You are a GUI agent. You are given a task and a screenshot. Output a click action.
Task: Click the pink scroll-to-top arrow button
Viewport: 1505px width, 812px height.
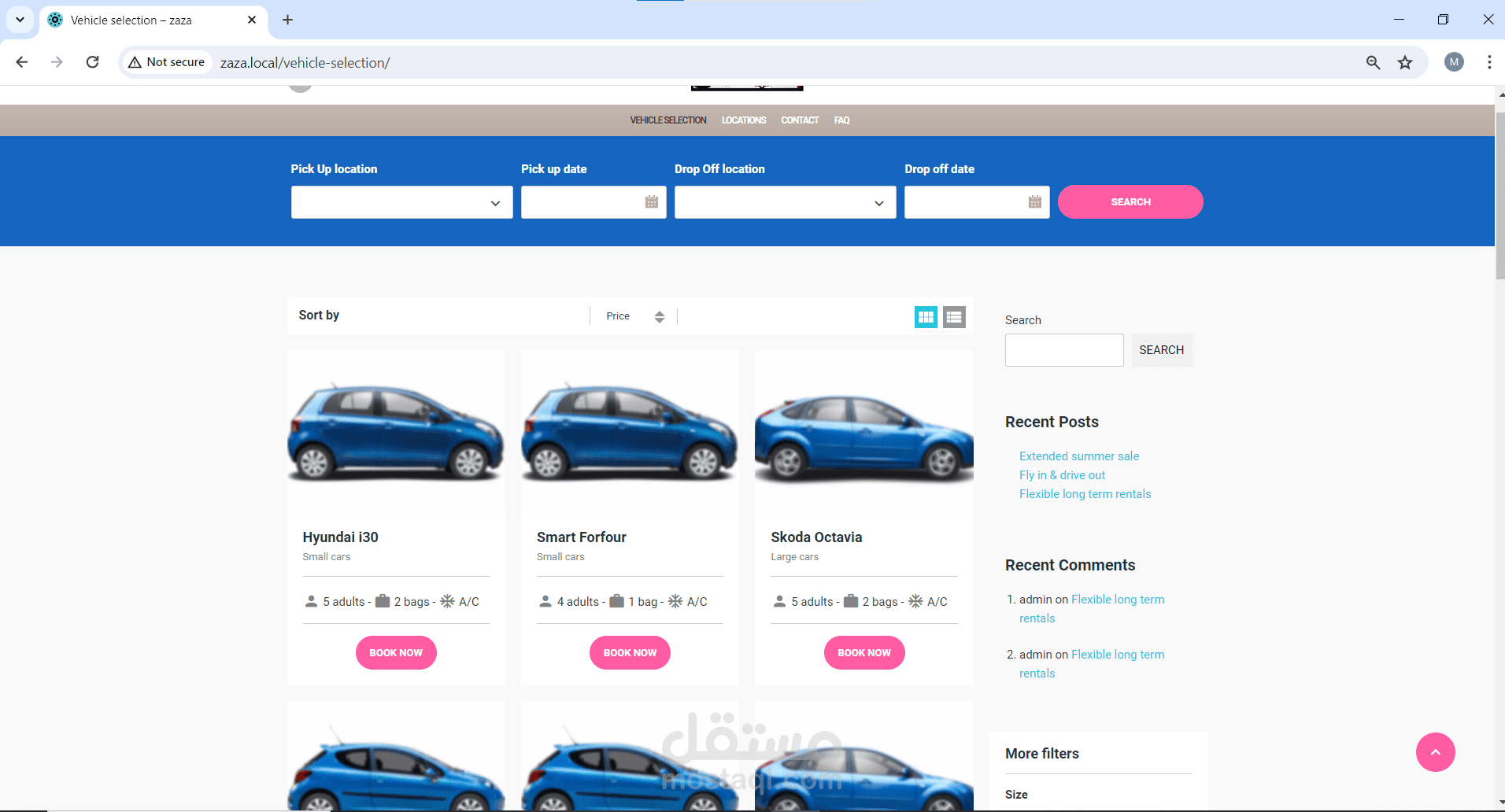click(x=1435, y=752)
